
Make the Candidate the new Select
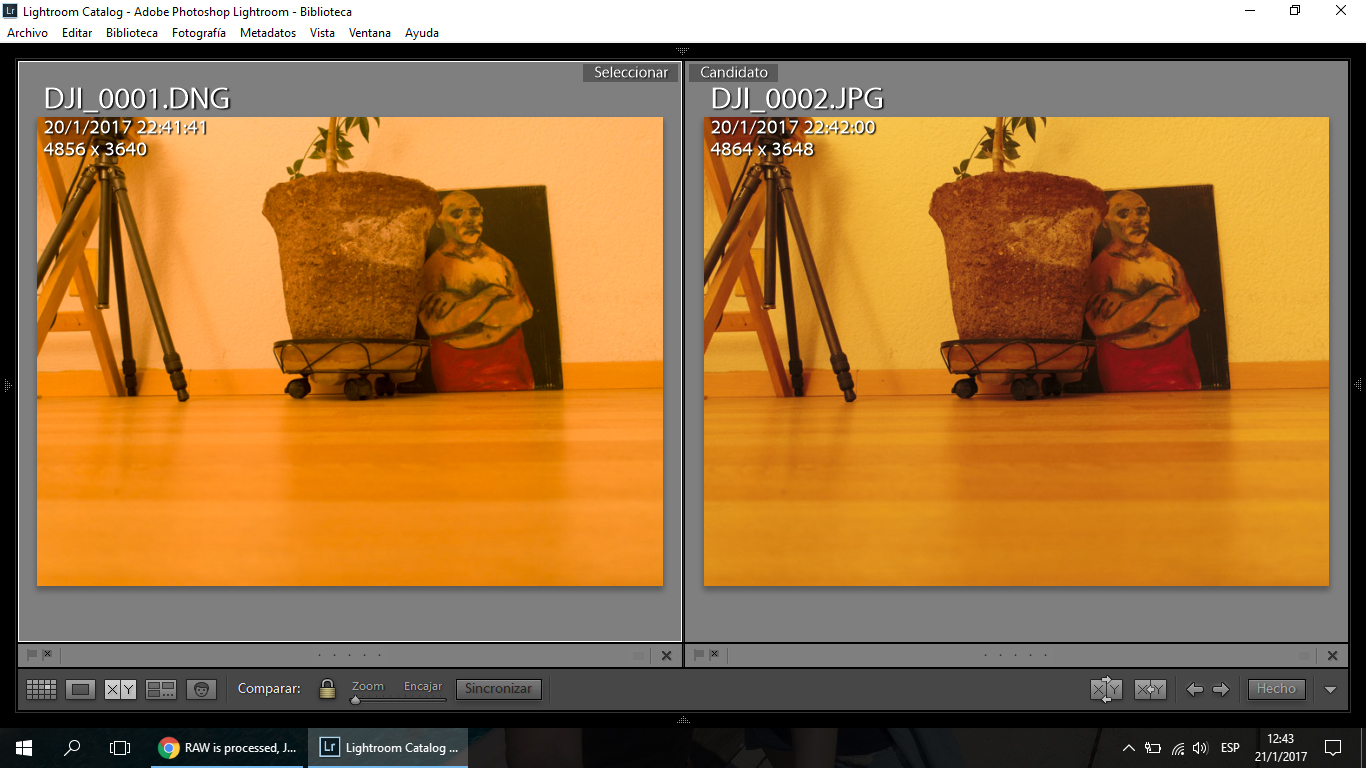[1150, 689]
